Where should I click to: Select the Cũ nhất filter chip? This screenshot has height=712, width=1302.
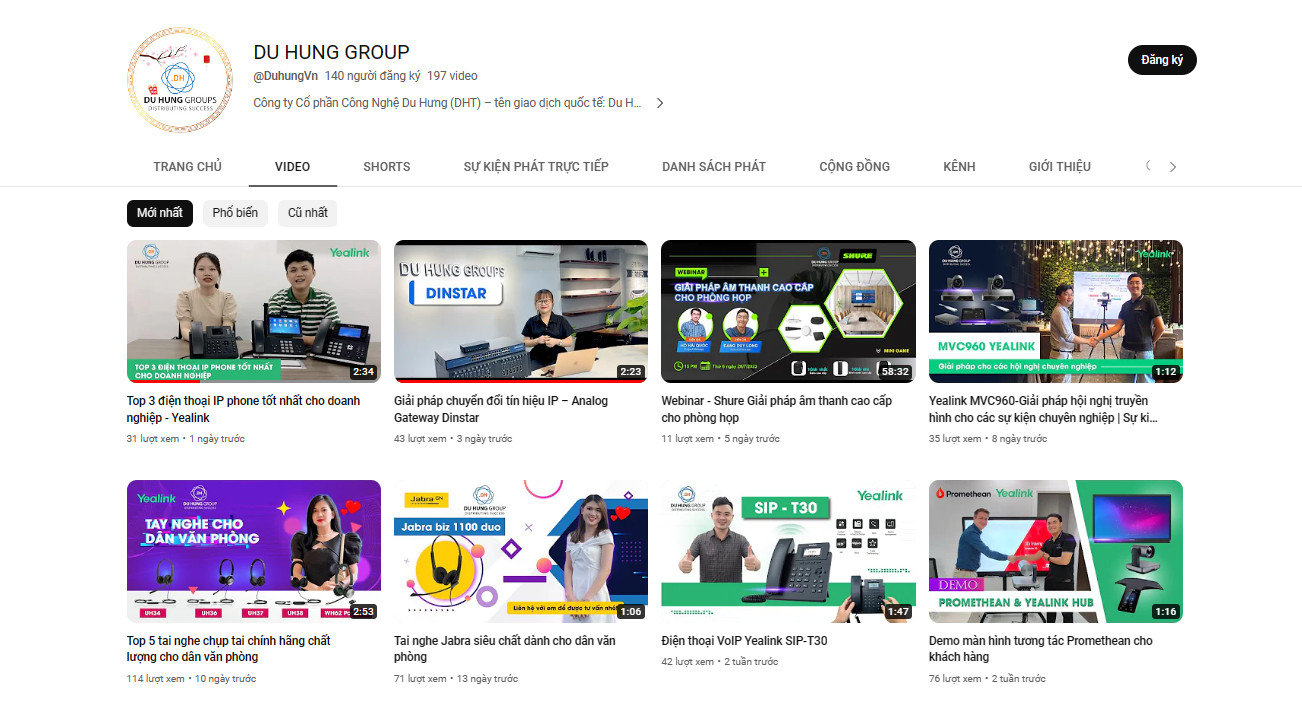pyautogui.click(x=307, y=213)
